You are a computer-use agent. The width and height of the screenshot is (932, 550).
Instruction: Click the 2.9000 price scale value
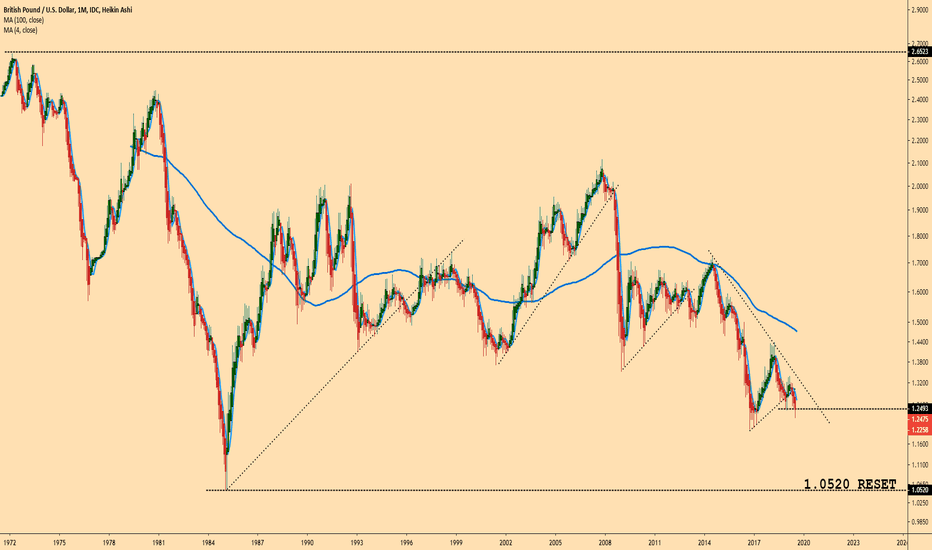coord(920,9)
